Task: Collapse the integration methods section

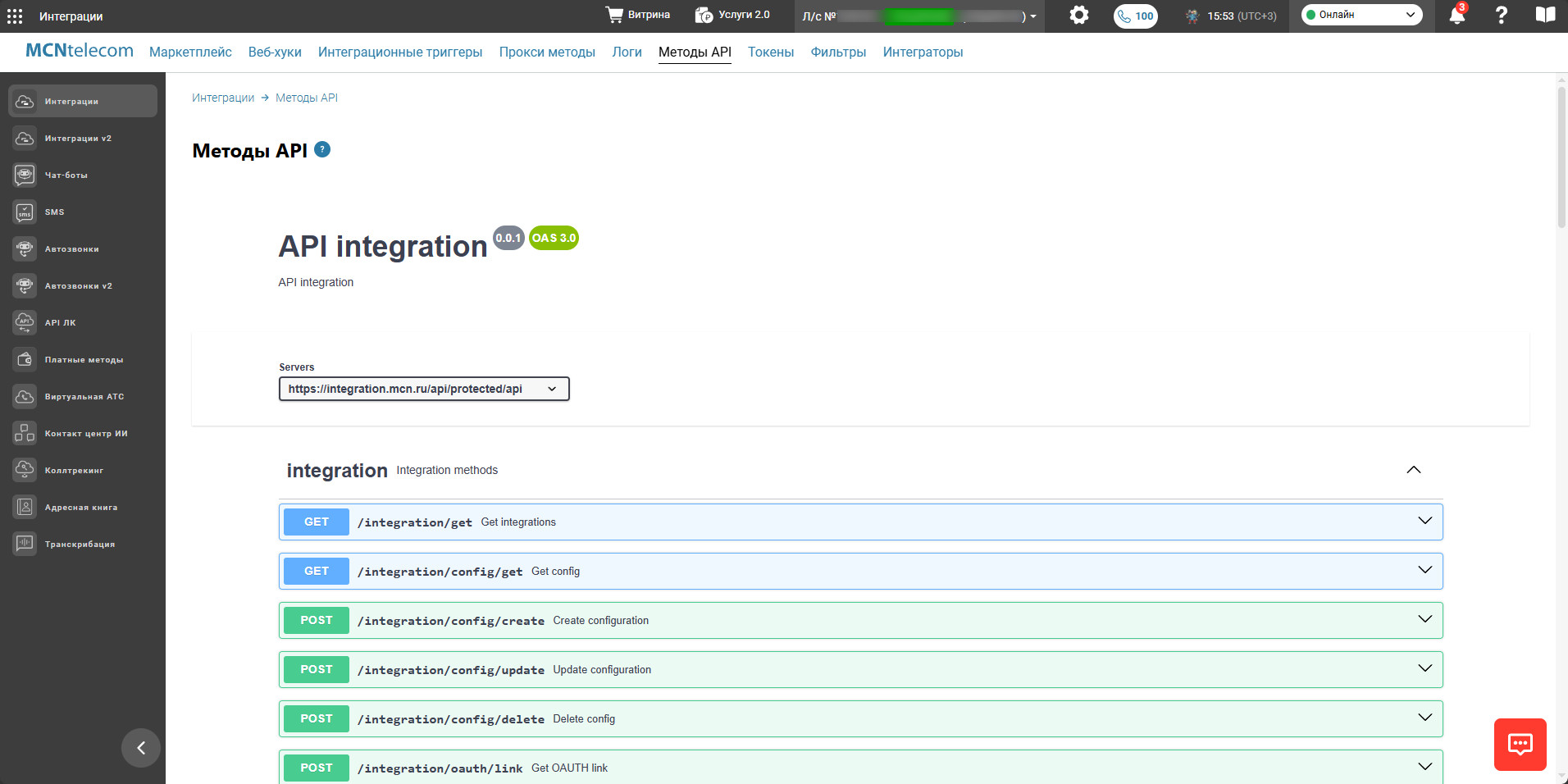Action: pos(1414,470)
